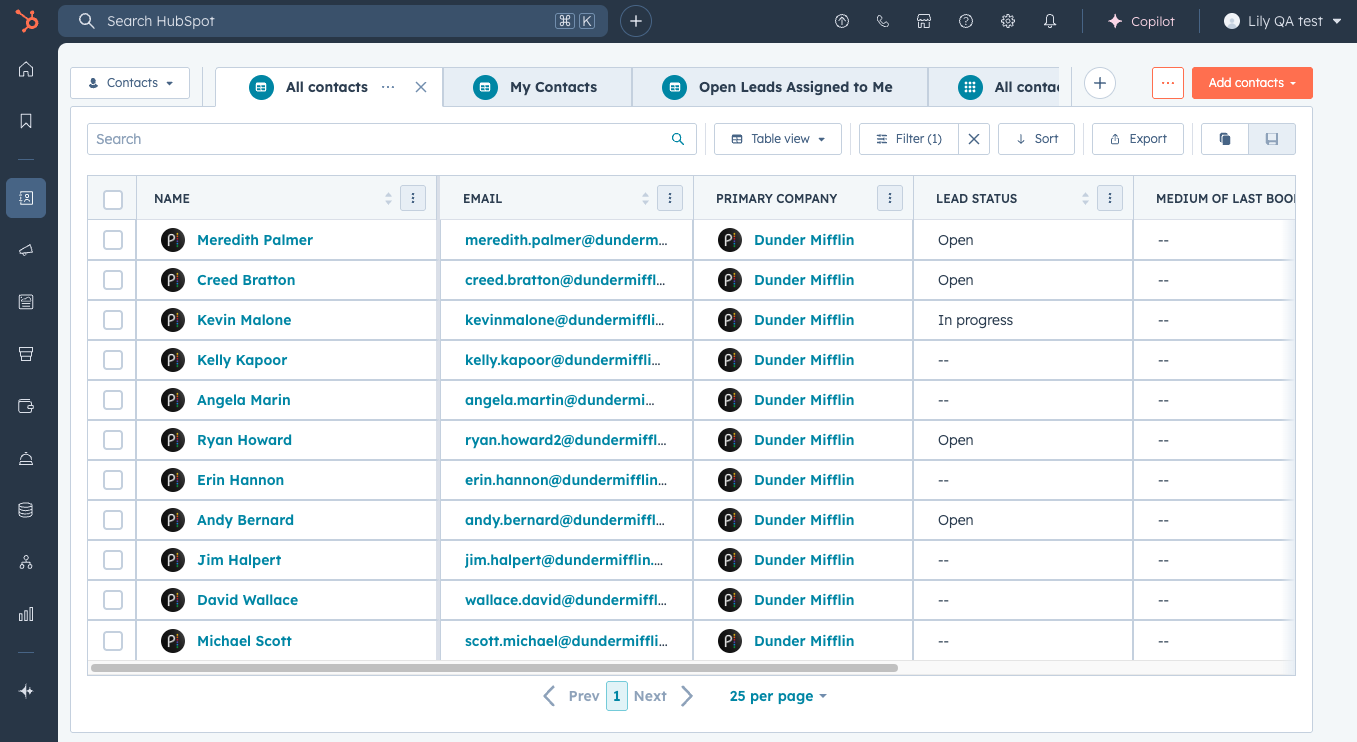1357x742 pixels.
Task: Open the orange ellipsis more actions button
Action: coord(1168,83)
